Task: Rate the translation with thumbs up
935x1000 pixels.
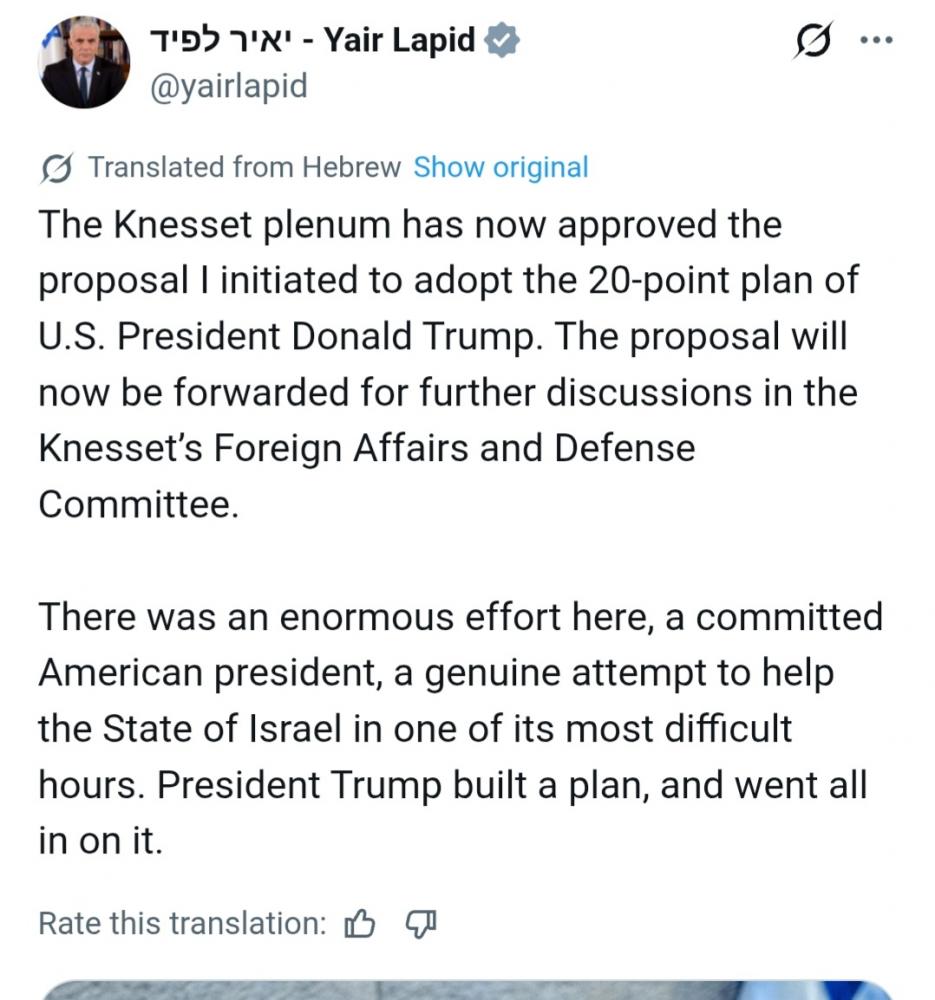Action: pyautogui.click(x=359, y=923)
